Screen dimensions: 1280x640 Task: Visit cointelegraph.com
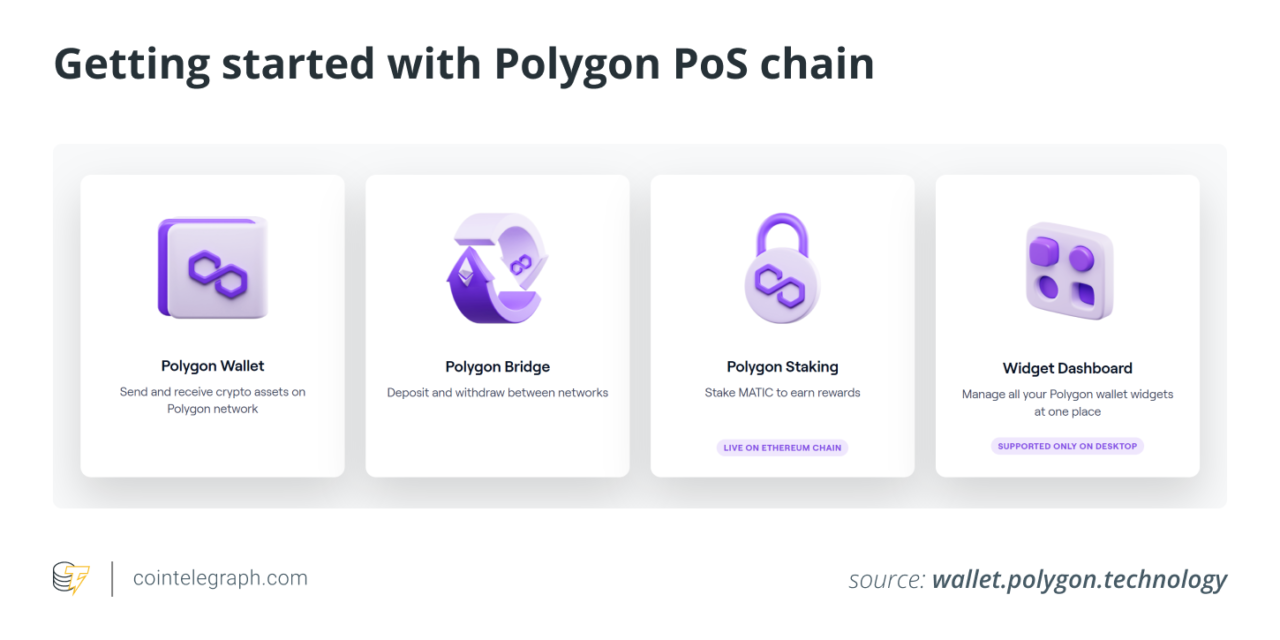tap(220, 578)
